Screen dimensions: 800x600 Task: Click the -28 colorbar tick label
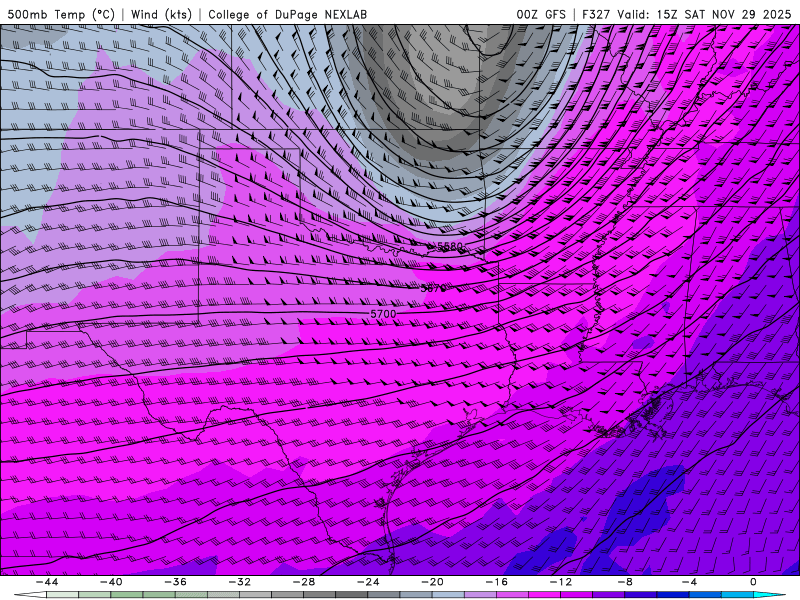[304, 582]
